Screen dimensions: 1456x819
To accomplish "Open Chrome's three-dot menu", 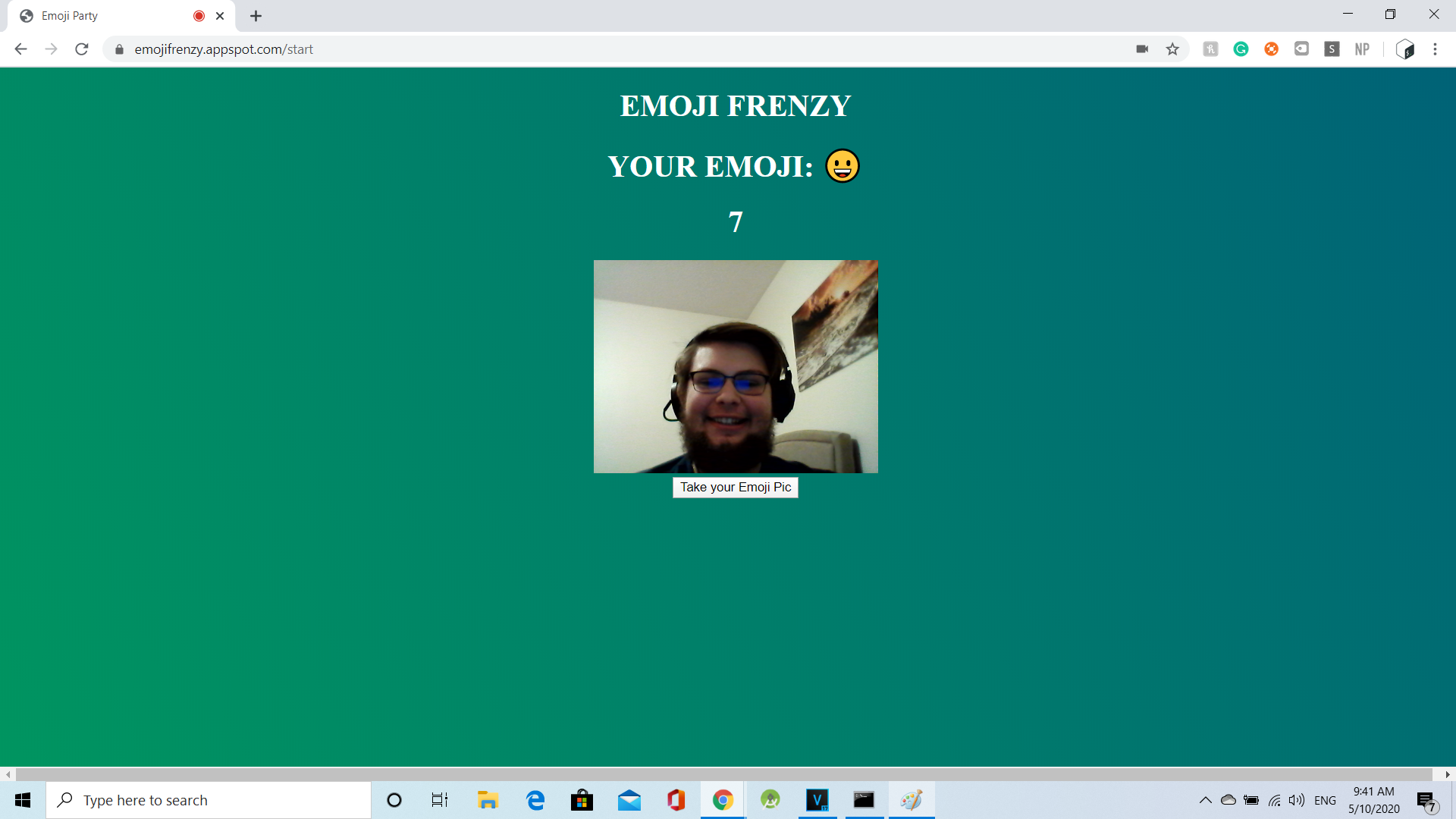I will 1435,49.
